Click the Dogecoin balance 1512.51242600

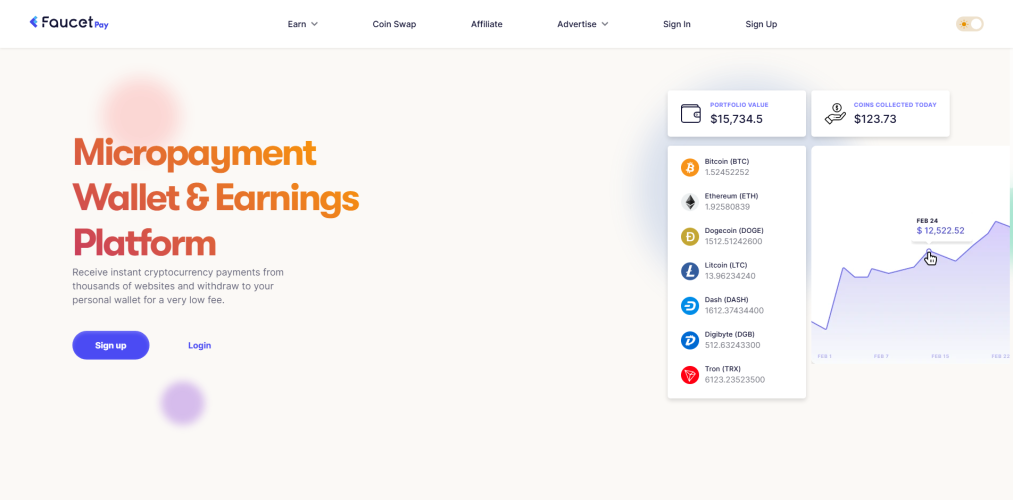click(x=734, y=242)
